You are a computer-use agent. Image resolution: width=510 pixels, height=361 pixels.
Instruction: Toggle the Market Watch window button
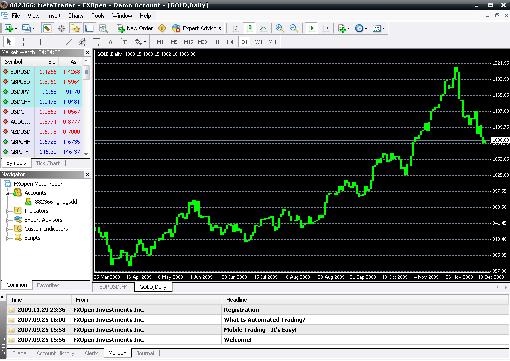(x=47, y=28)
